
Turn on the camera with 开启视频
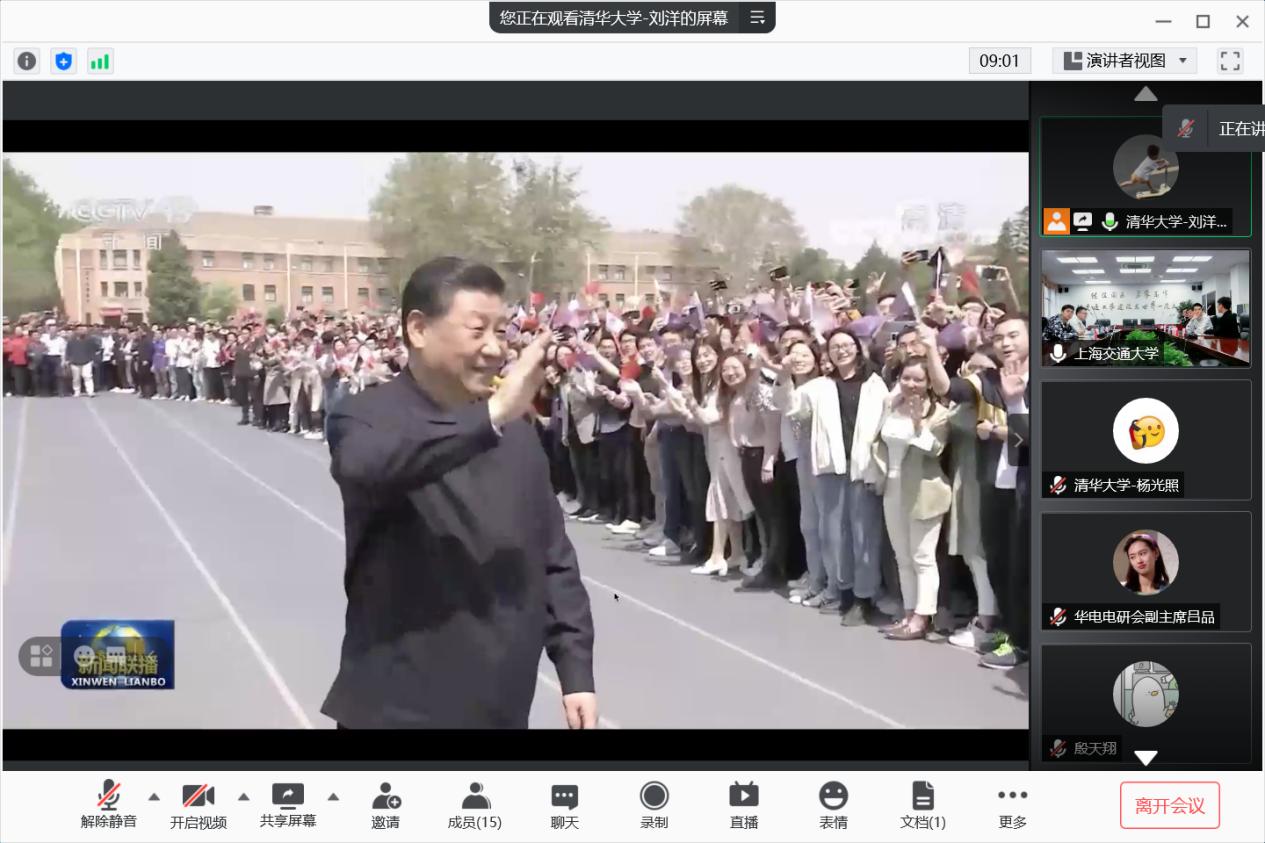(198, 806)
